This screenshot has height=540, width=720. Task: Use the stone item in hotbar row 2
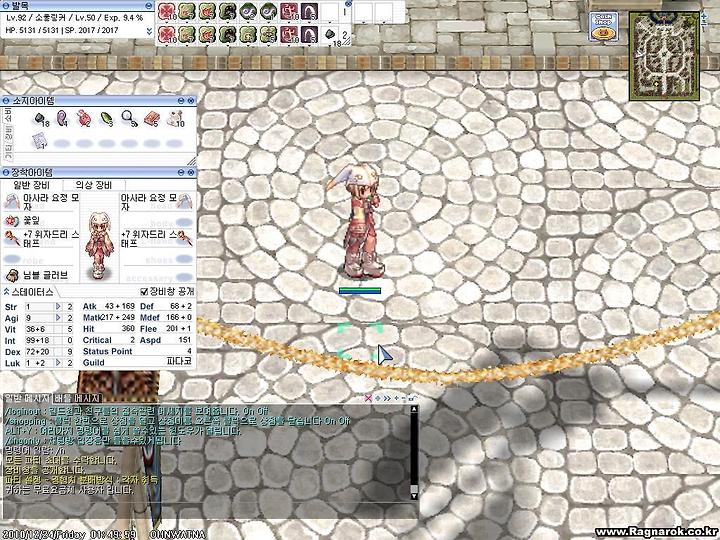332,36
